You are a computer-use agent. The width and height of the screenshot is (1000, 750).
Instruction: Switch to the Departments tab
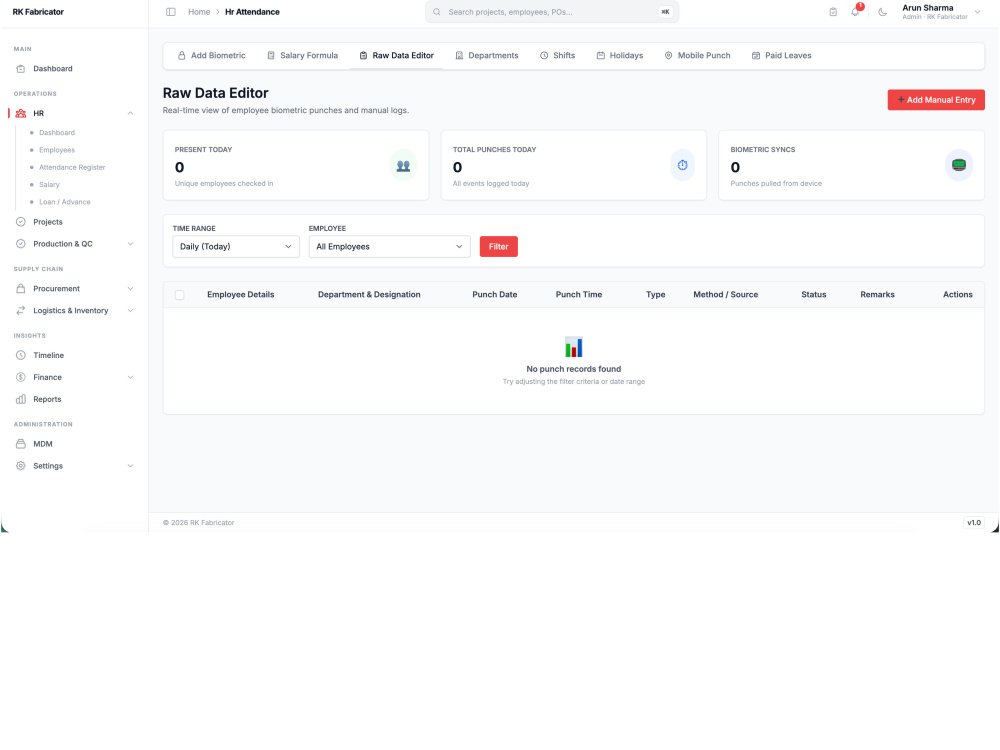[487, 55]
